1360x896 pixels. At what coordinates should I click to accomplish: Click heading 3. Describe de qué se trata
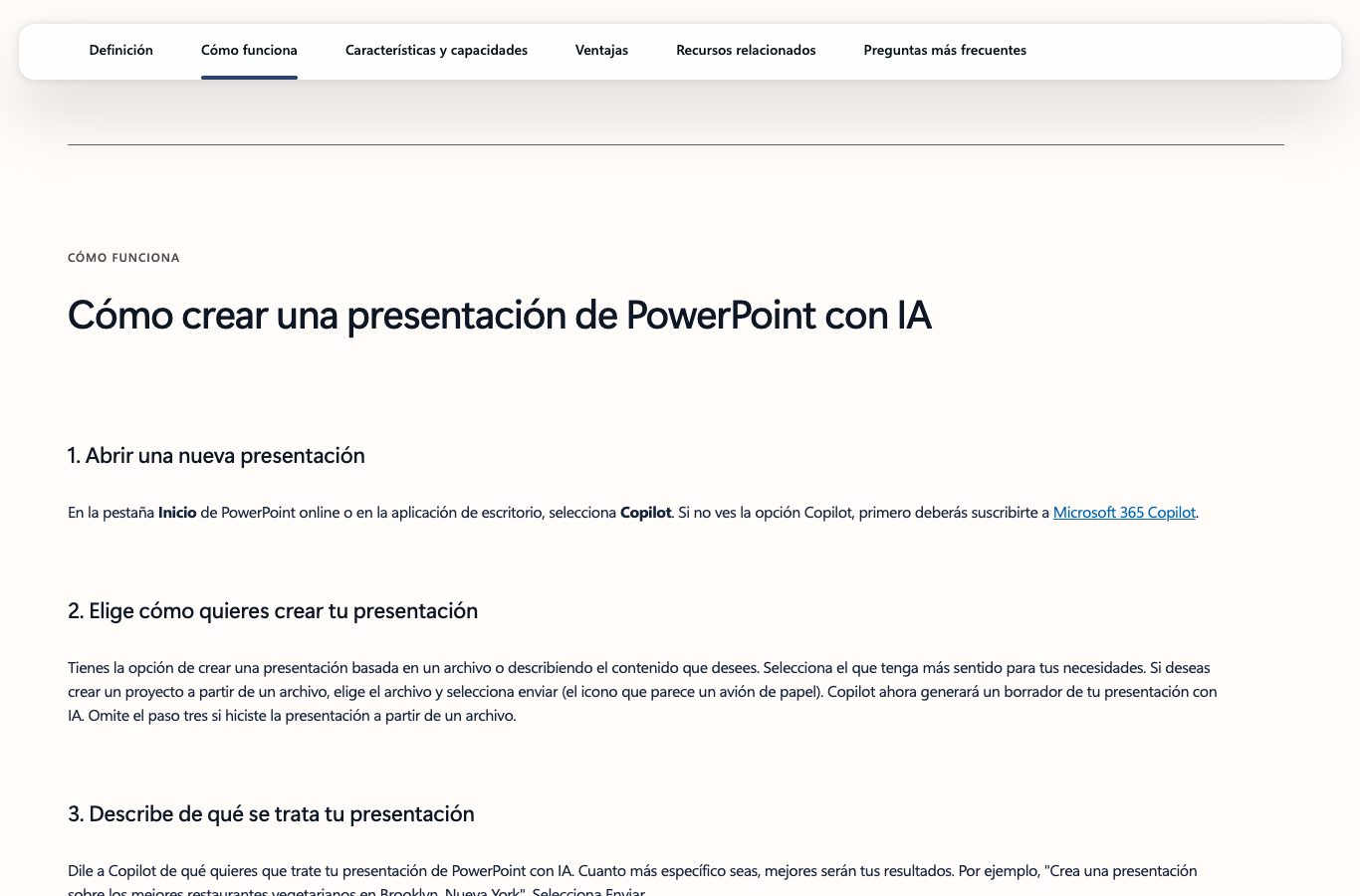271,814
